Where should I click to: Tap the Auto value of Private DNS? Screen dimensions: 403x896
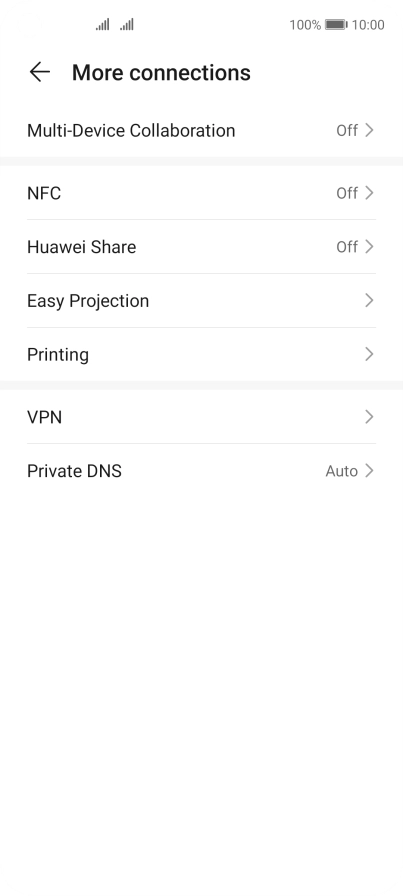click(342, 471)
